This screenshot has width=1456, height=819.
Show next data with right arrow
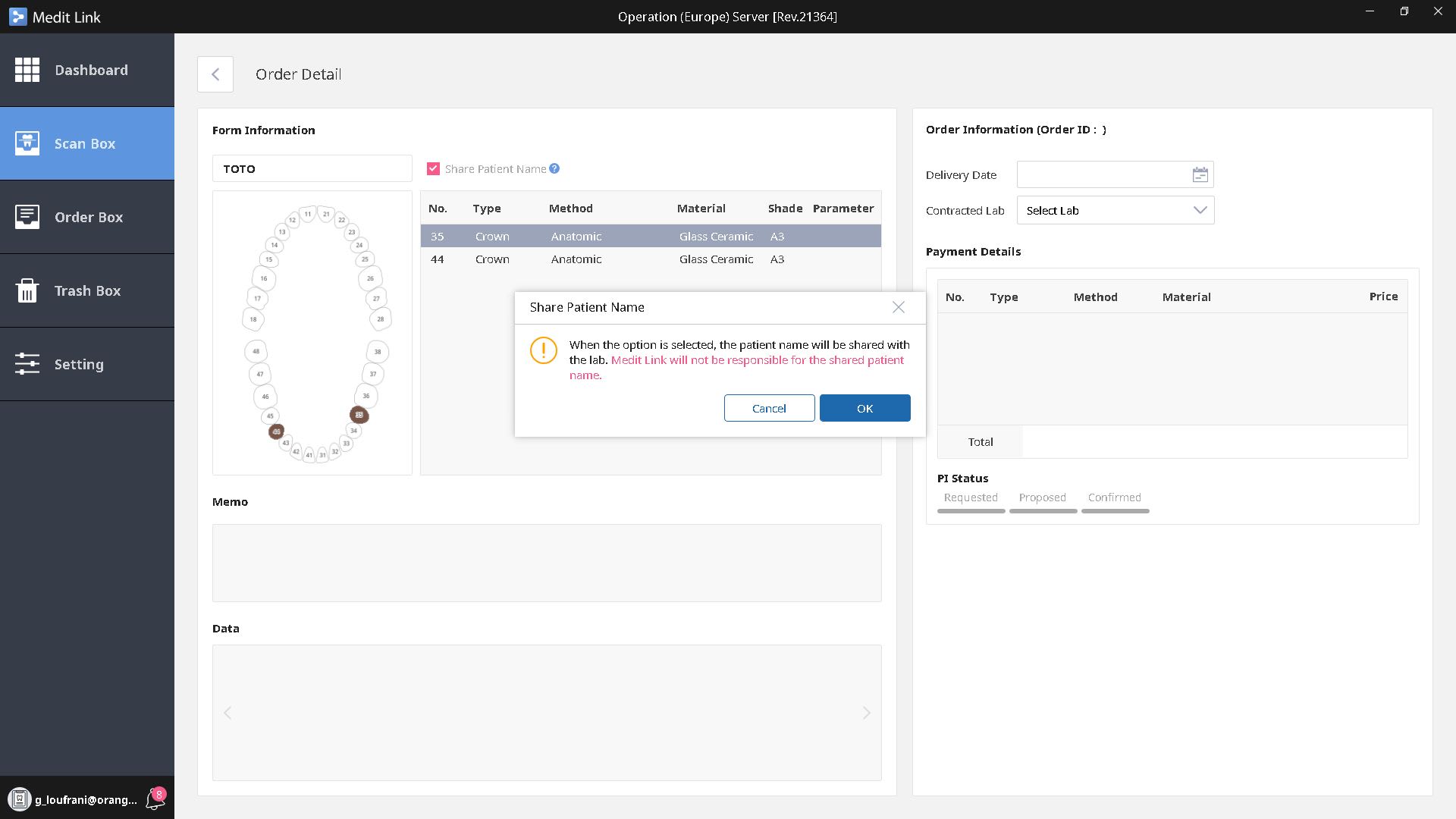coord(866,713)
